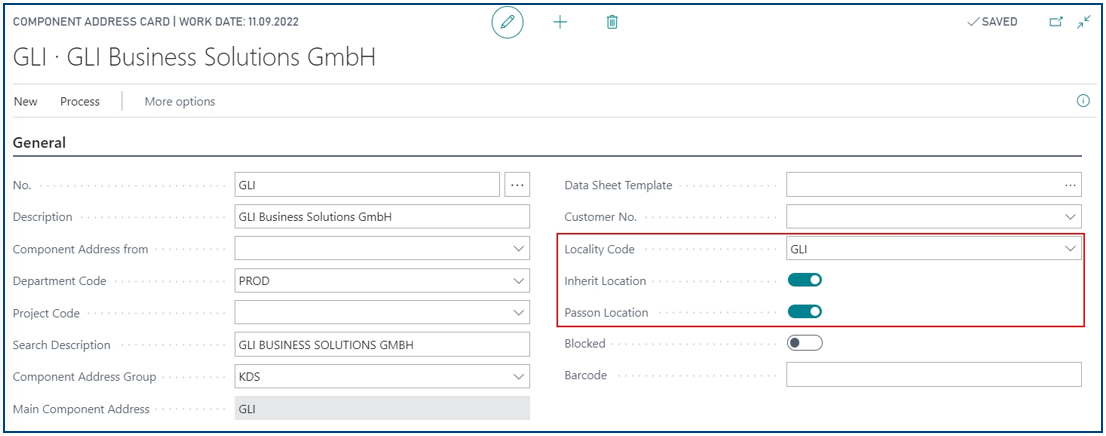The height and width of the screenshot is (436, 1106).
Task: Click the Component Address Group label
Action: tap(85, 377)
